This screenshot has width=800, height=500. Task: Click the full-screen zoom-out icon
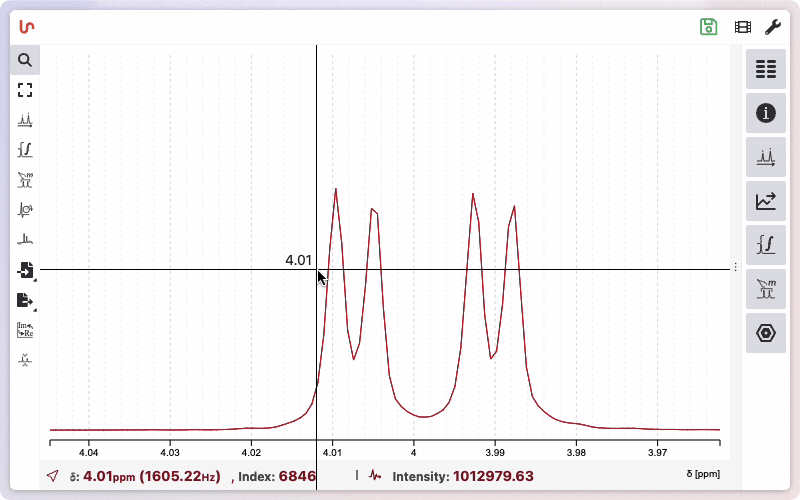tap(25, 90)
